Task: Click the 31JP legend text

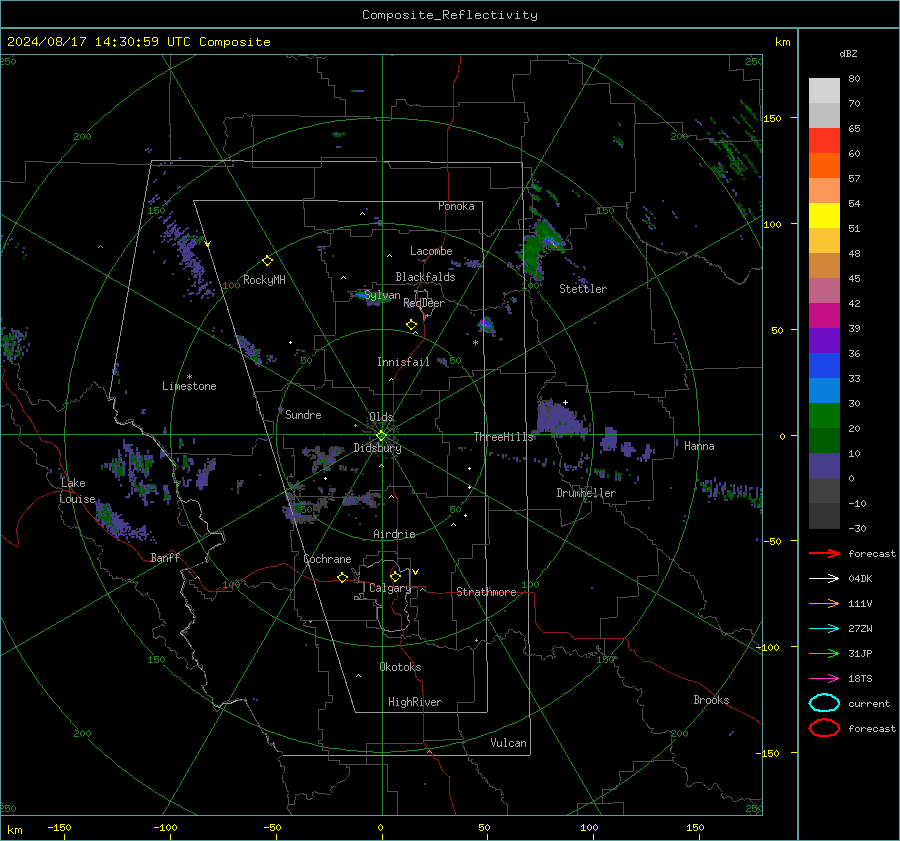Action: (860, 653)
